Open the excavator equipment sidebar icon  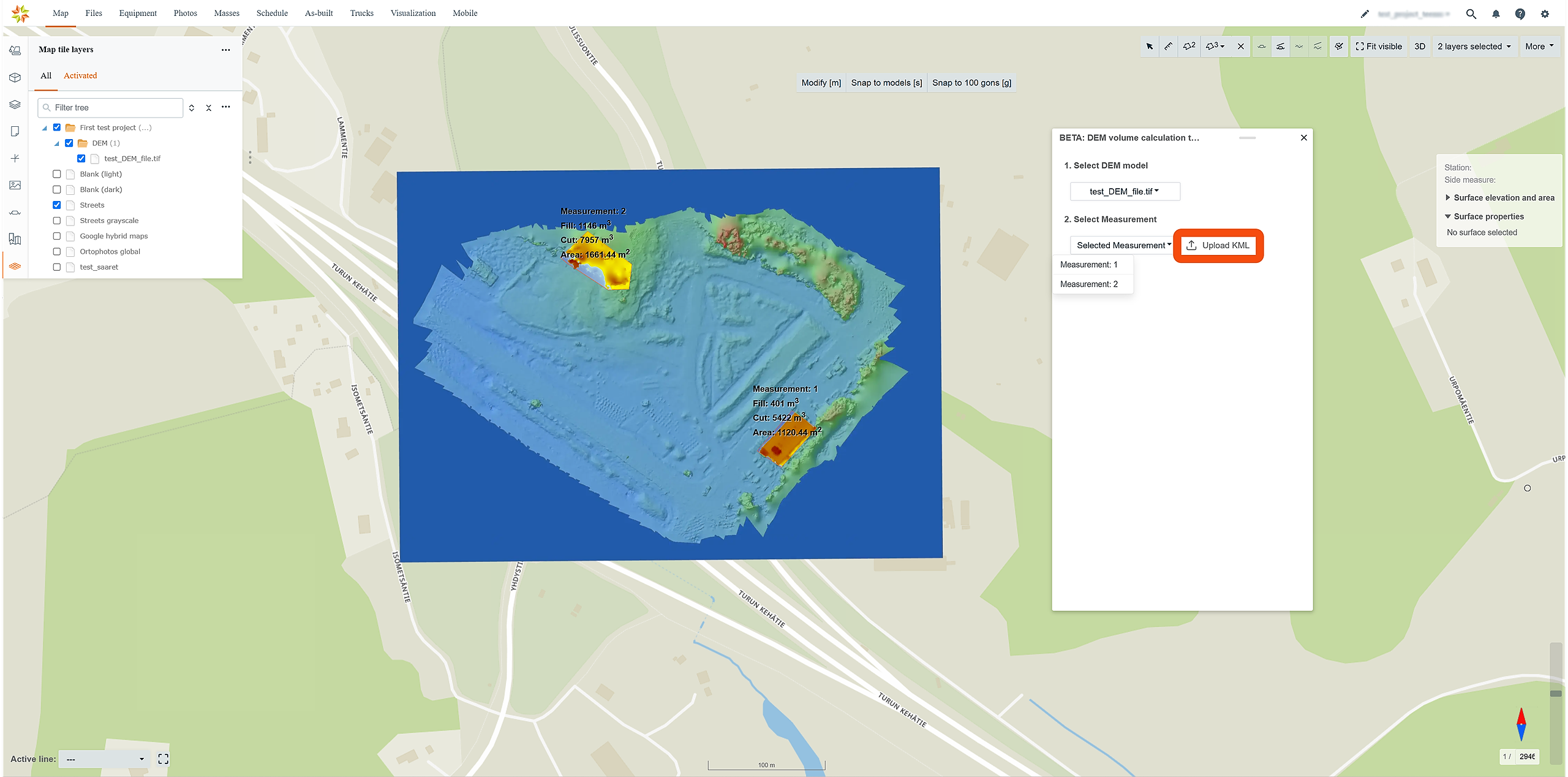pyautogui.click(x=15, y=51)
